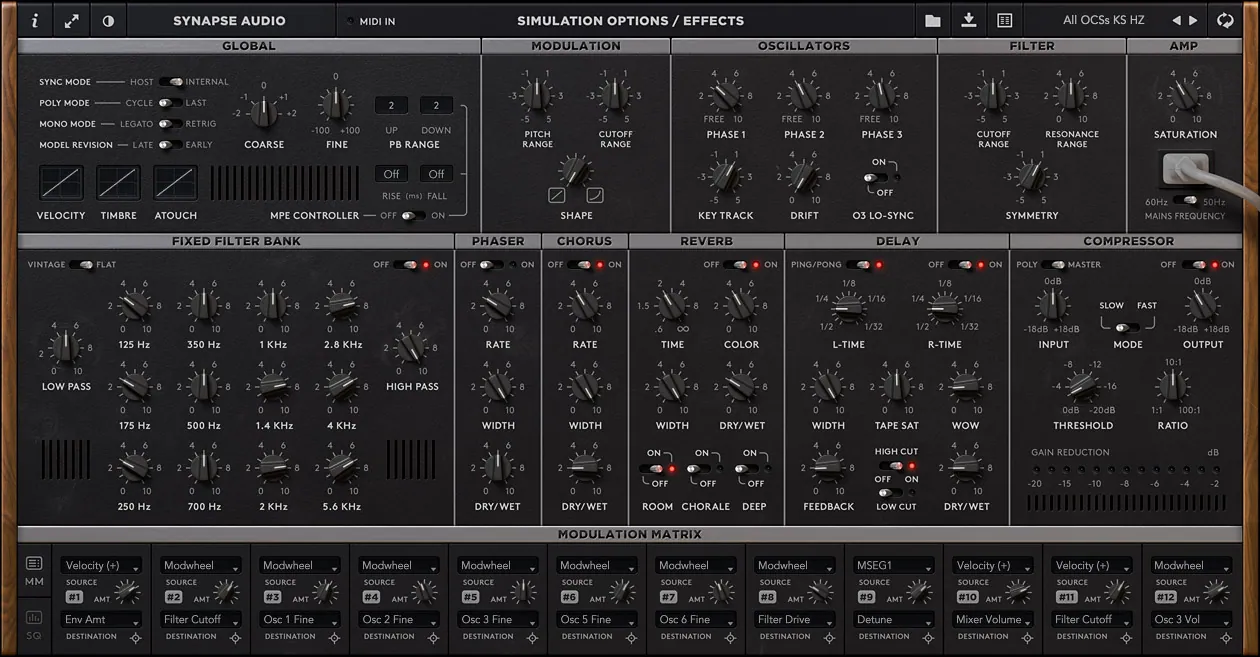Select the SQ sequencer icon

point(33,624)
